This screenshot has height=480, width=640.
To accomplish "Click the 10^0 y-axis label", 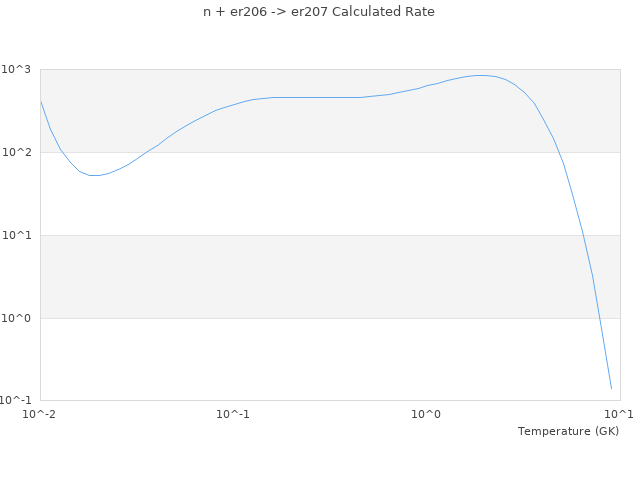I will [19, 319].
